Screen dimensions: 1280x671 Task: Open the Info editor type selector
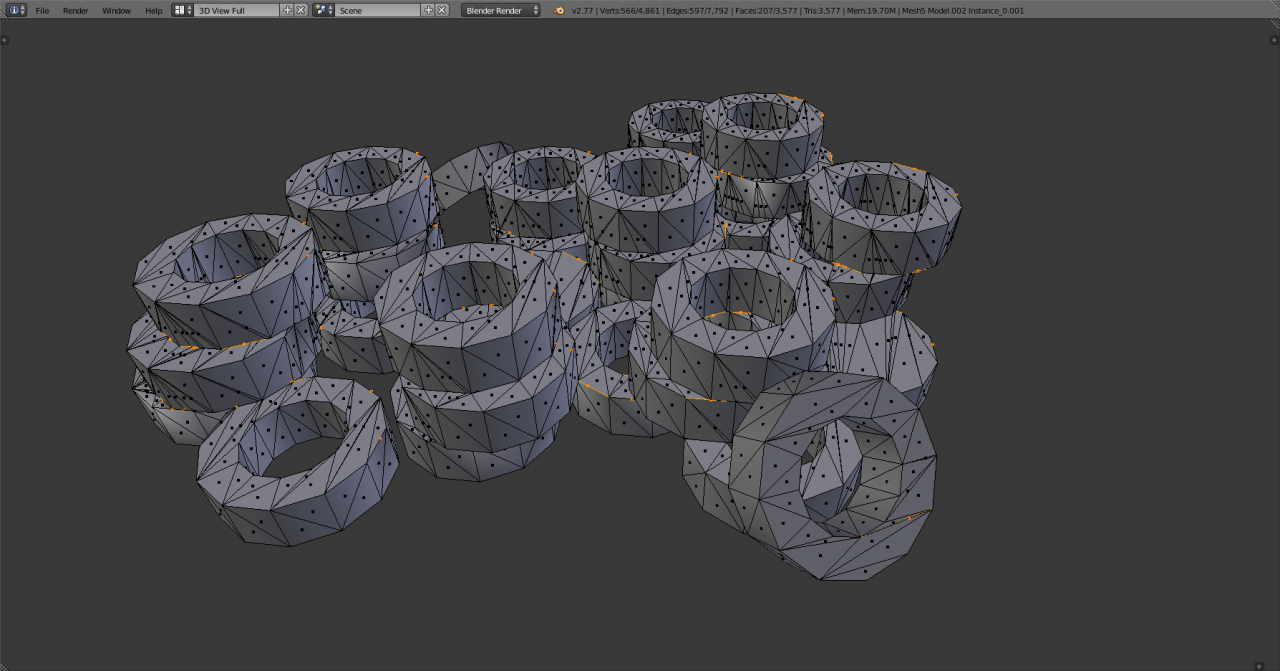point(17,10)
